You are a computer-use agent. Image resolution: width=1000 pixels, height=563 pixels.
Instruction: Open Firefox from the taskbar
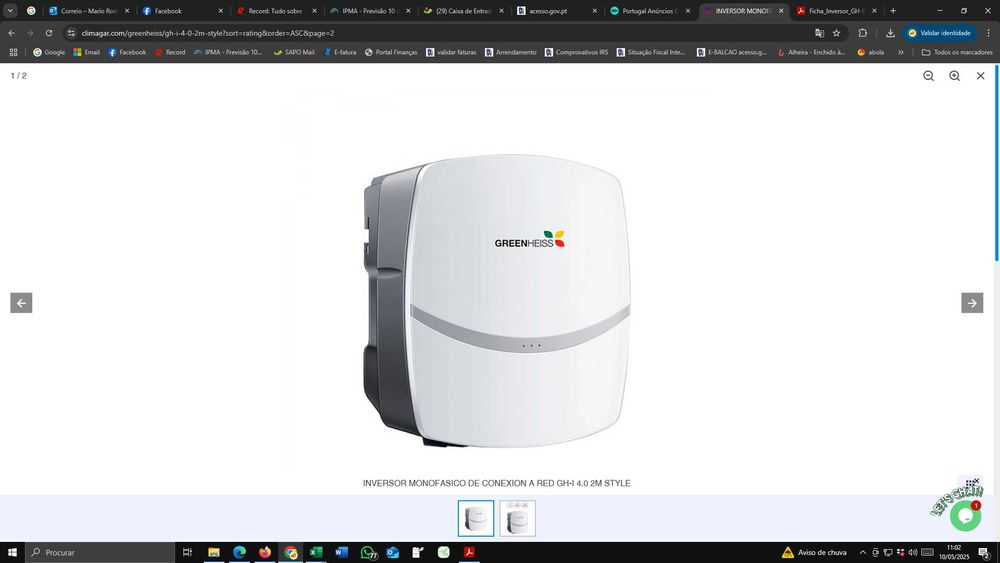(x=265, y=552)
